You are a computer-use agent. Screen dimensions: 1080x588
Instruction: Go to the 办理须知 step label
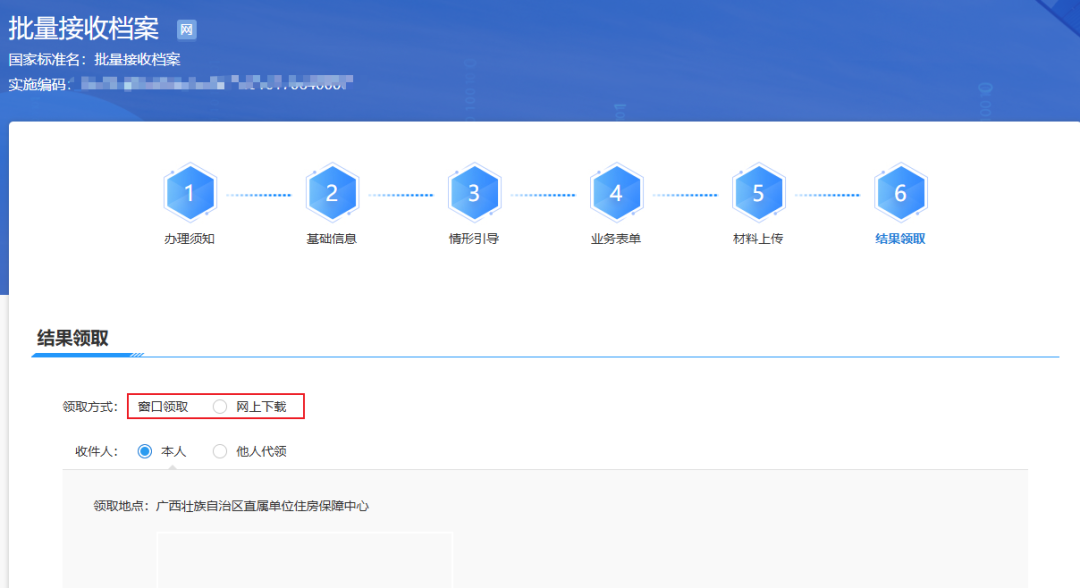190,239
